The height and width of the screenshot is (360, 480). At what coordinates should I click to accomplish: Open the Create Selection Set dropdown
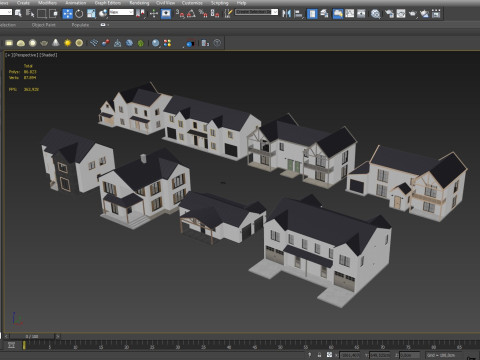256,12
